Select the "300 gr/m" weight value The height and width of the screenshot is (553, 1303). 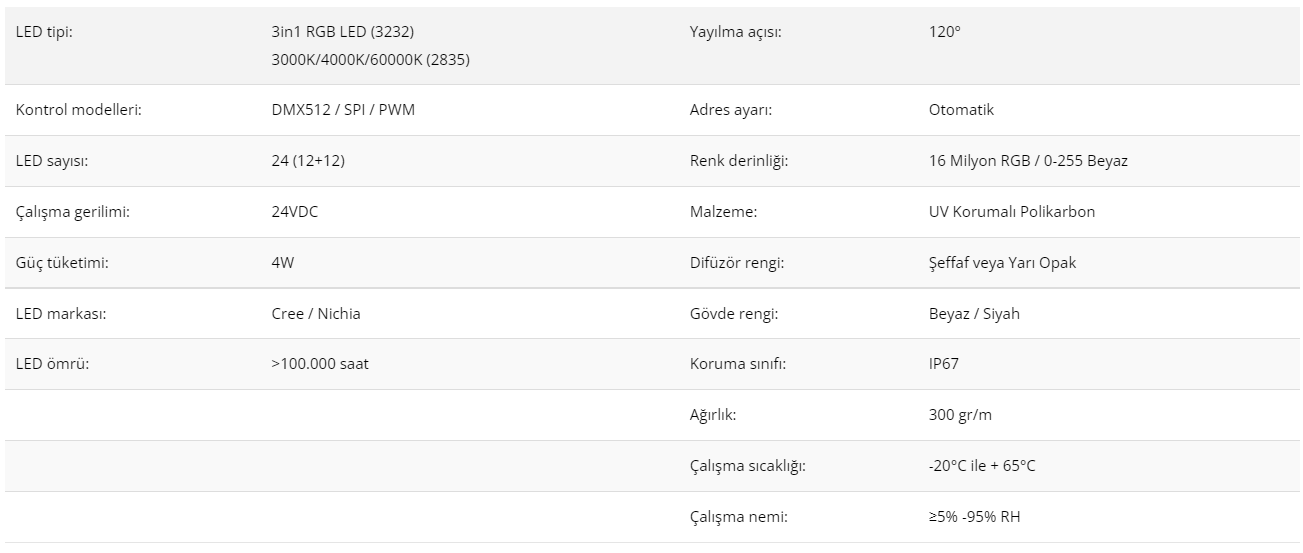(x=960, y=415)
